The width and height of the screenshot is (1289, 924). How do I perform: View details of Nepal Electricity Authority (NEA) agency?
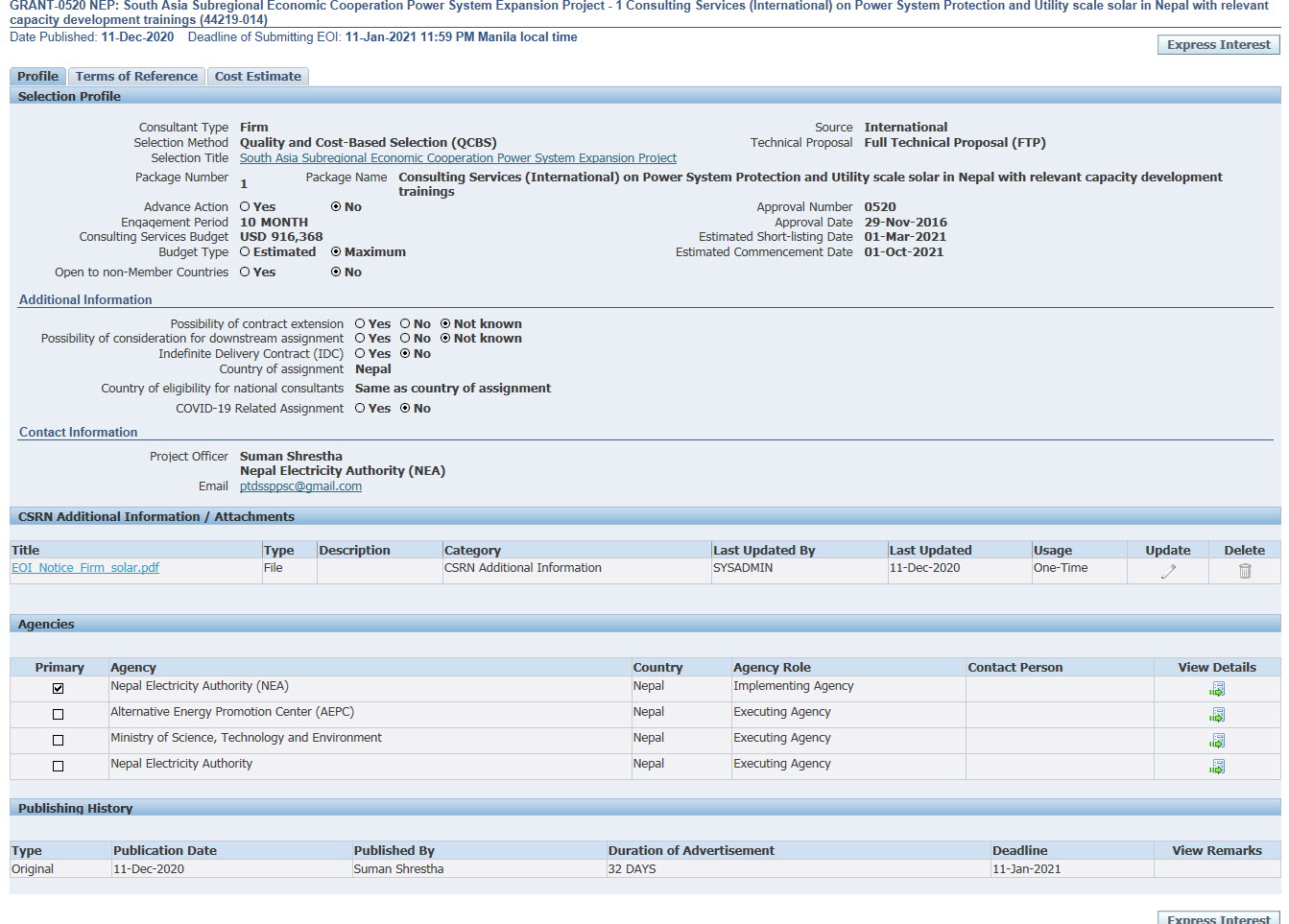click(1217, 689)
